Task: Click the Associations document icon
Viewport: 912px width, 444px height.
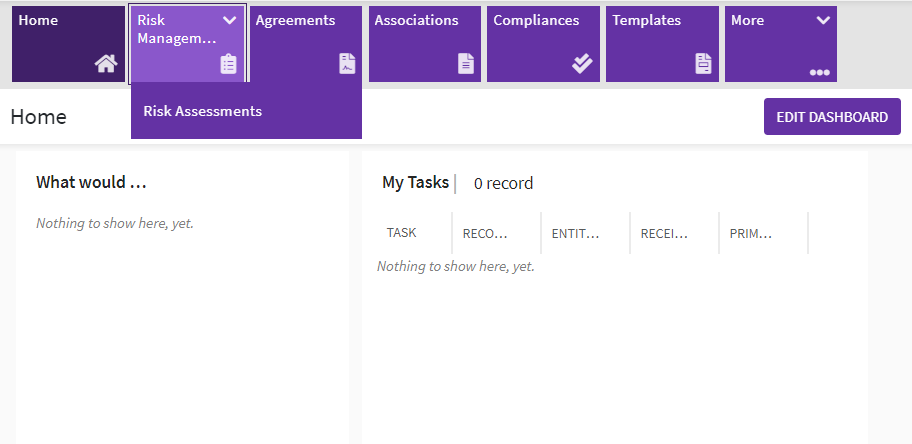Action: tap(466, 64)
